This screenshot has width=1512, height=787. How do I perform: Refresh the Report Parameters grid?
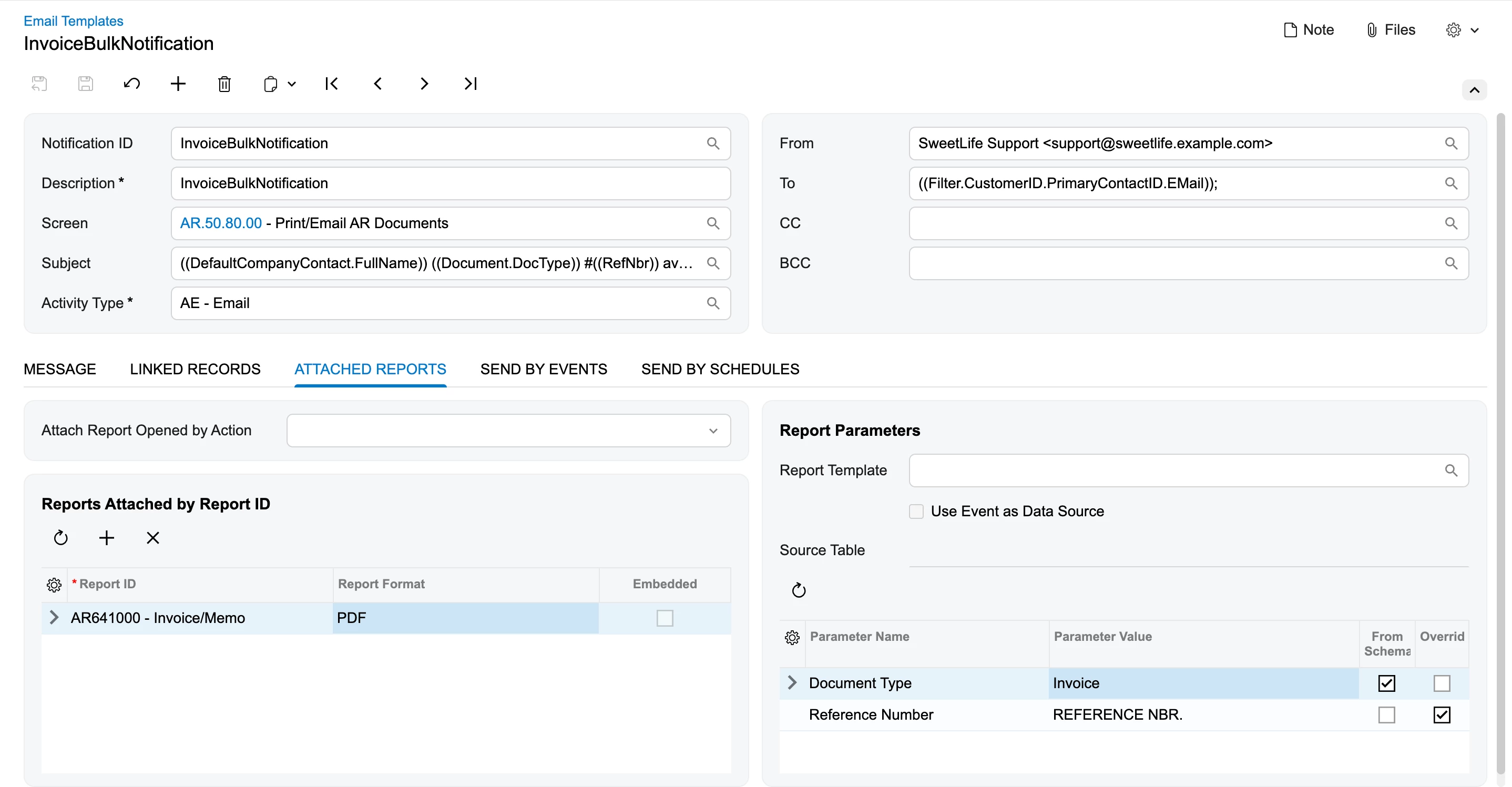[799, 590]
